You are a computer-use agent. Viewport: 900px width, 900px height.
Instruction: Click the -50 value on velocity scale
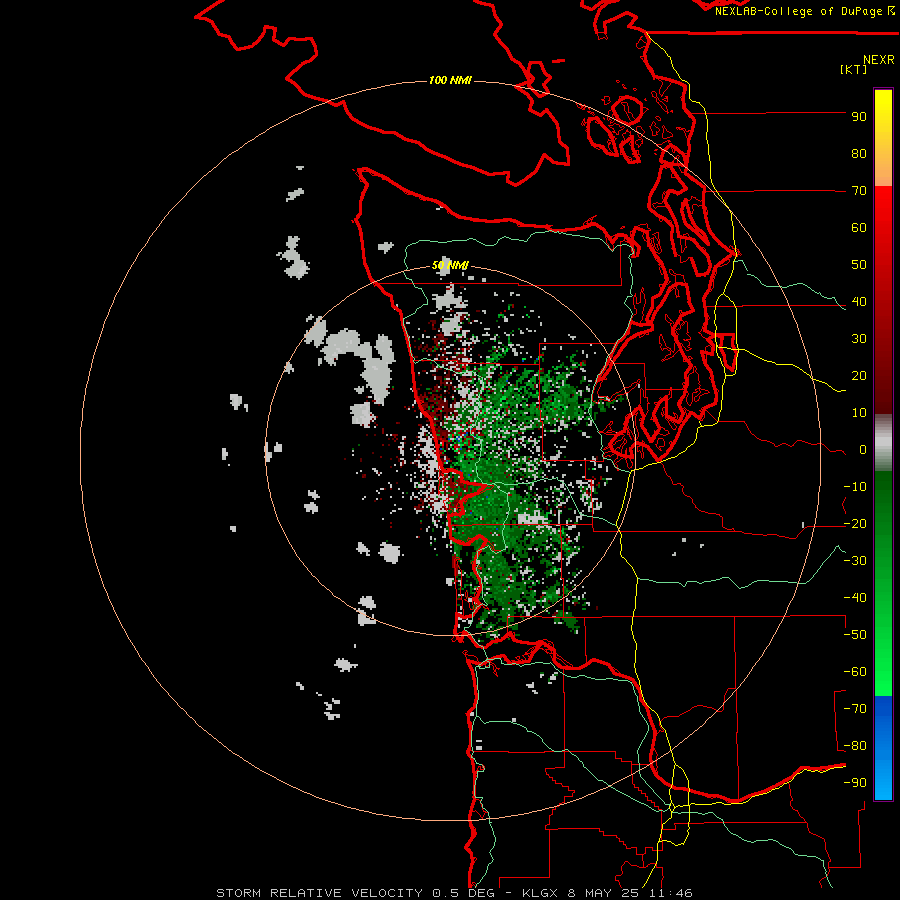(x=855, y=635)
